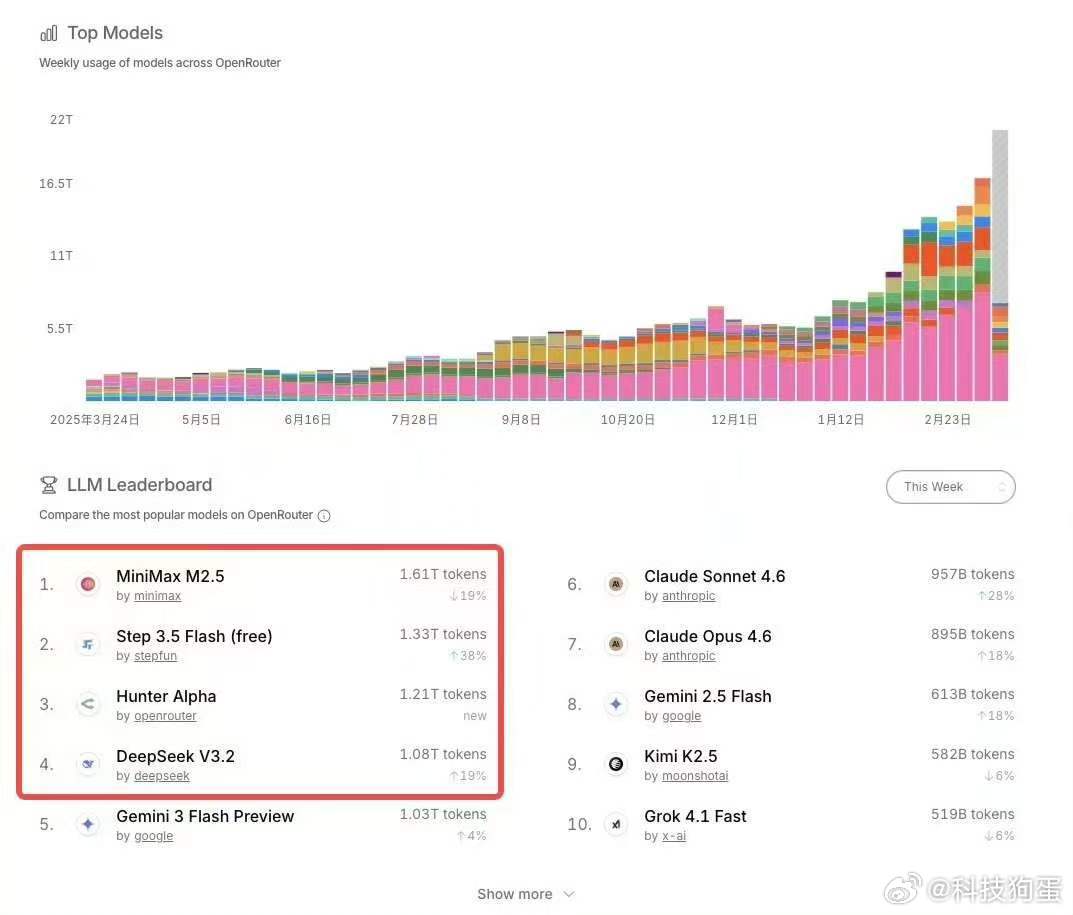Click the Grok 4.1 Fast xAI icon
Screen dimensions: 1073x915
(616, 824)
